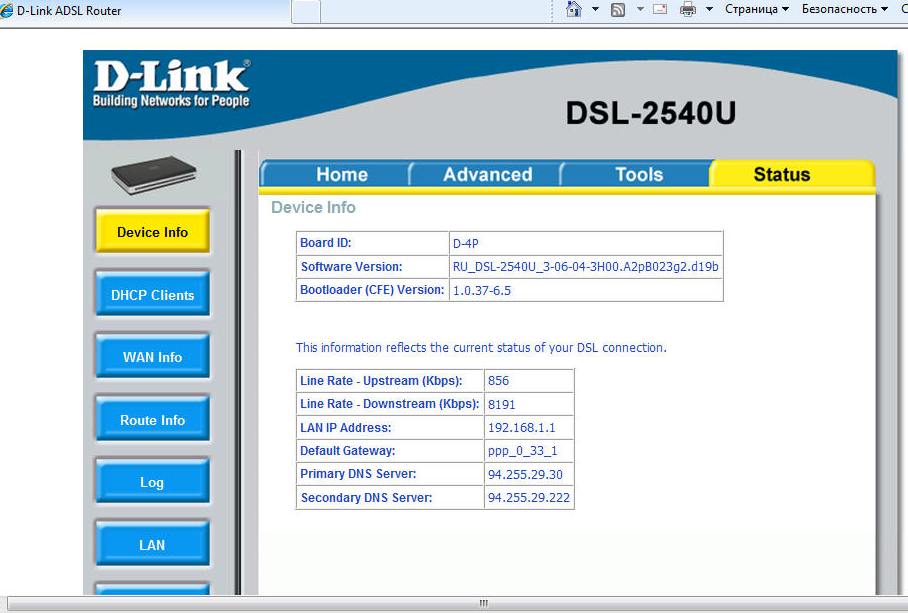Switch to the Home tab
Screen dimensions: 908x613
click(341, 174)
